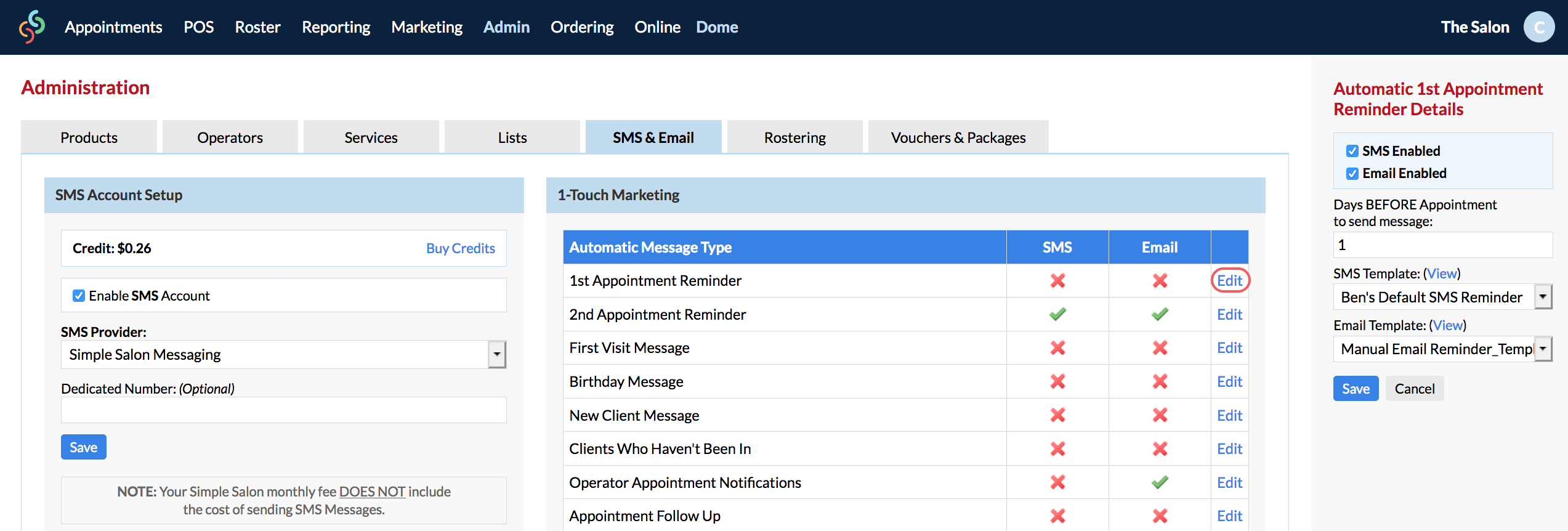Click SMS red cross for New Client Message
The width and height of the screenshot is (1568, 531).
click(1057, 415)
